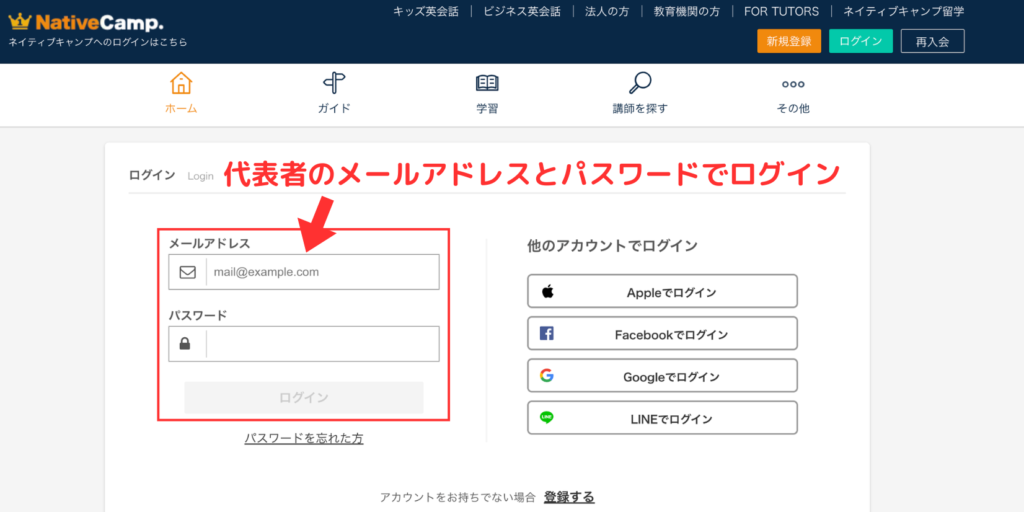Viewport: 1024px width, 512px height.
Task: Open the ガイド signpost icon
Action: point(334,83)
